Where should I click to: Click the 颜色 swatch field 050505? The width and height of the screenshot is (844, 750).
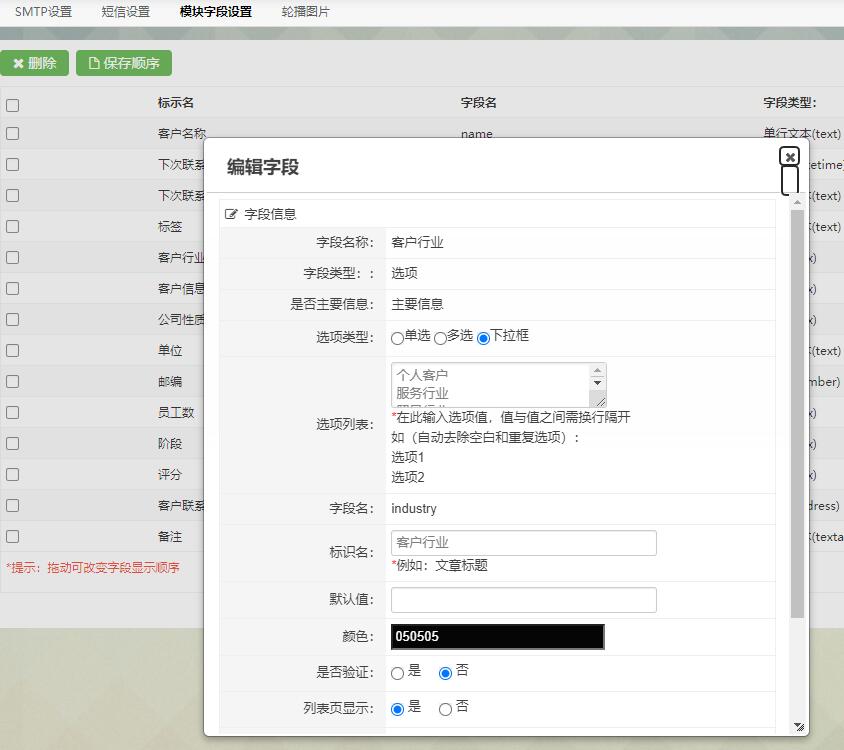pyautogui.click(x=497, y=637)
